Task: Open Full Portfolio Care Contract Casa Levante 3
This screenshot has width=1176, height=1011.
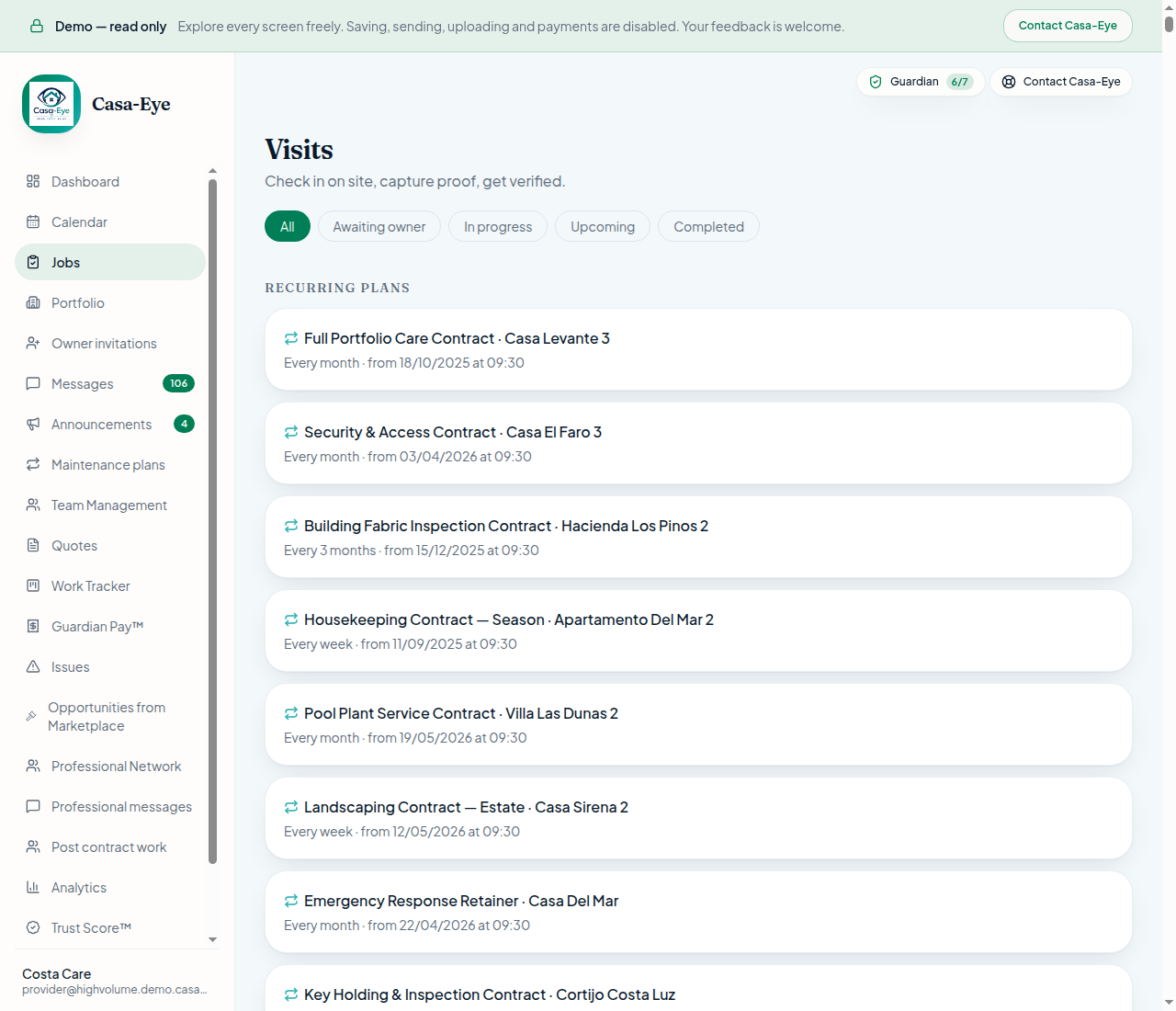Action: pyautogui.click(x=698, y=349)
